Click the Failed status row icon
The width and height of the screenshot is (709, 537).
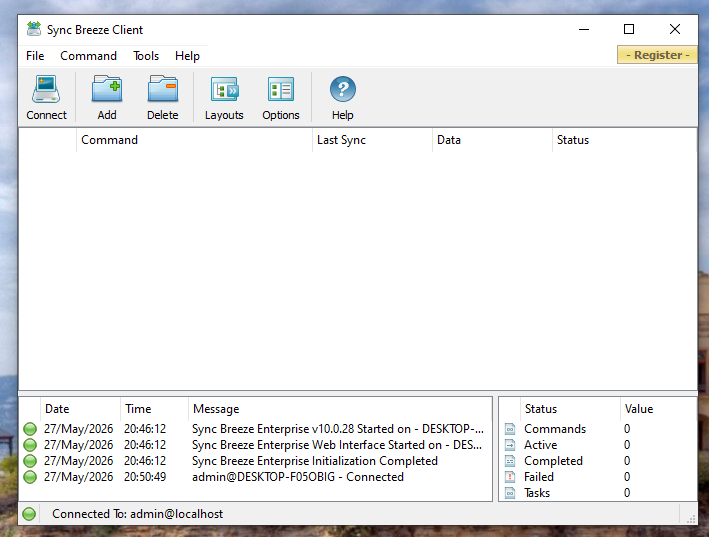click(x=510, y=477)
